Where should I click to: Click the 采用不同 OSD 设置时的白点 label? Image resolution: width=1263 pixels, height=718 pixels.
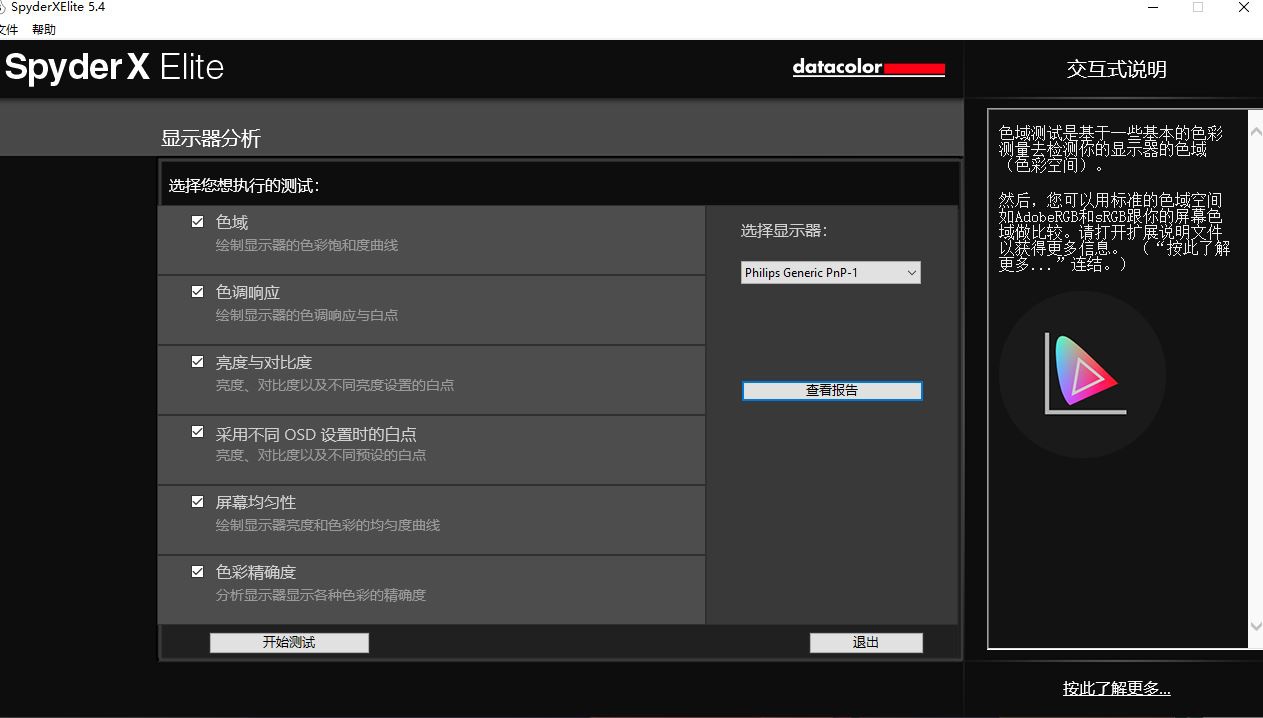coord(316,434)
